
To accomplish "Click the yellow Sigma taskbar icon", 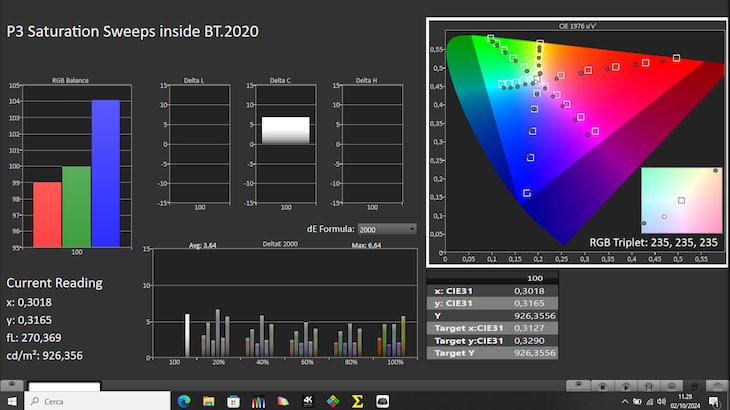I will 357,401.
